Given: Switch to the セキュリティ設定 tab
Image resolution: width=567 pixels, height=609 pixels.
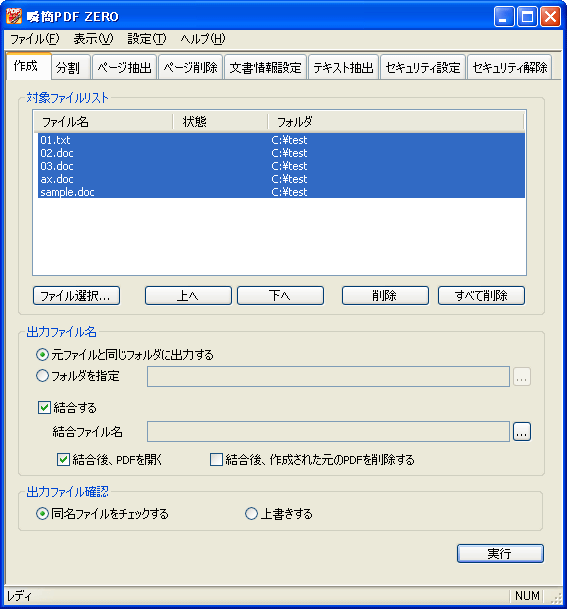Looking at the screenshot, I should point(423,68).
